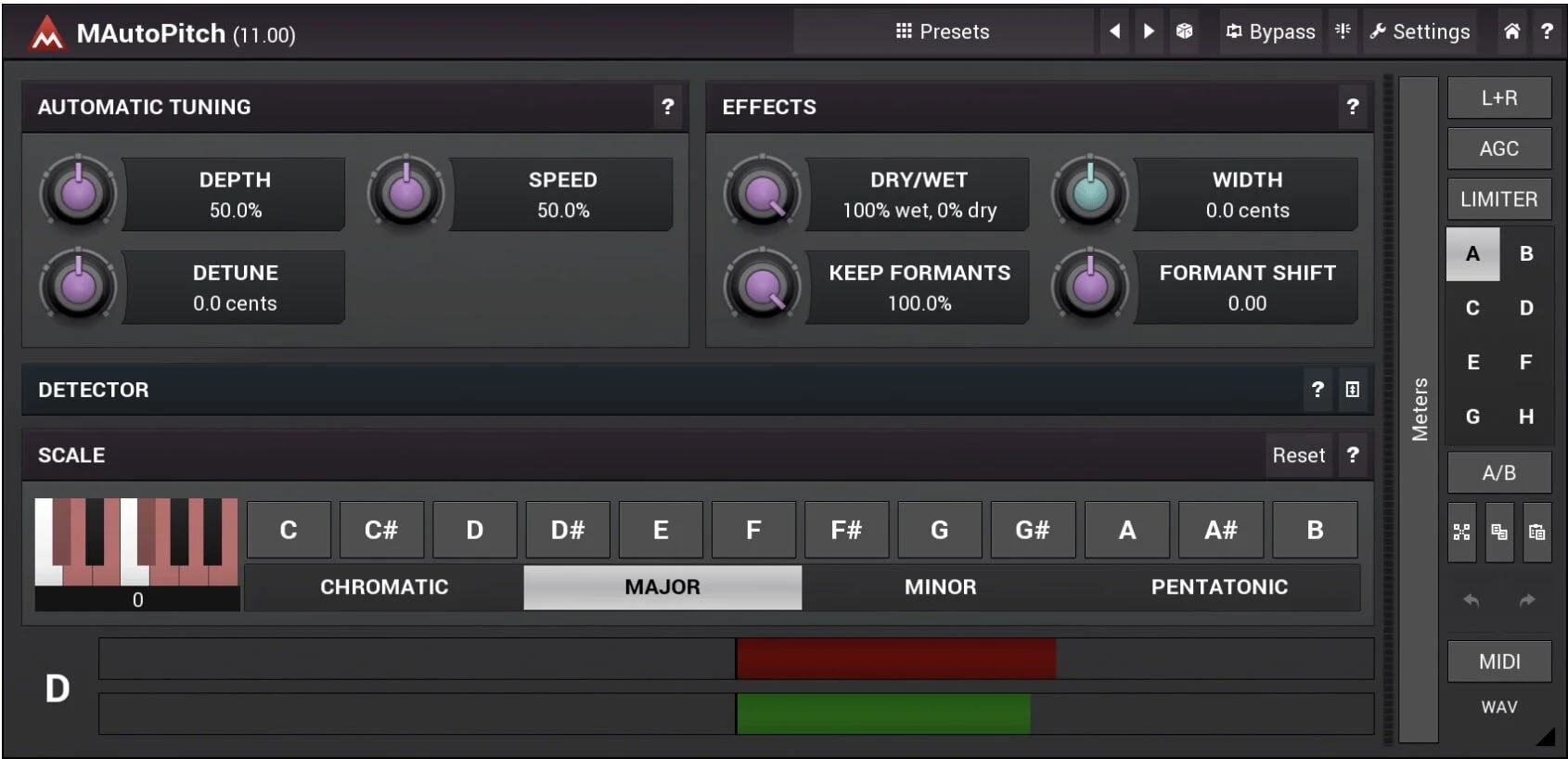Screen dimensions: 1568x759
Task: Open Detector panel help icon
Action: coord(1317,390)
